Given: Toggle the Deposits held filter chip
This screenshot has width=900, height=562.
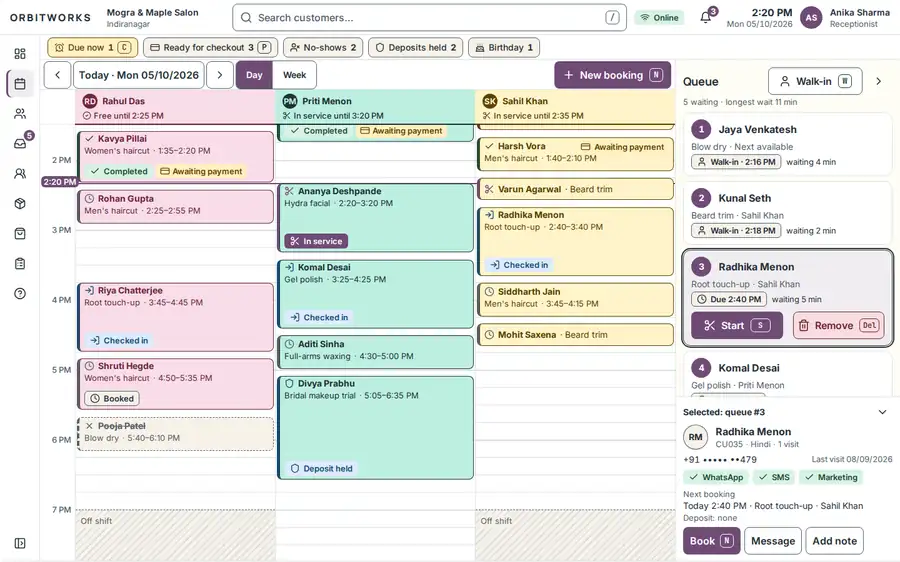Looking at the screenshot, I should tap(416, 48).
